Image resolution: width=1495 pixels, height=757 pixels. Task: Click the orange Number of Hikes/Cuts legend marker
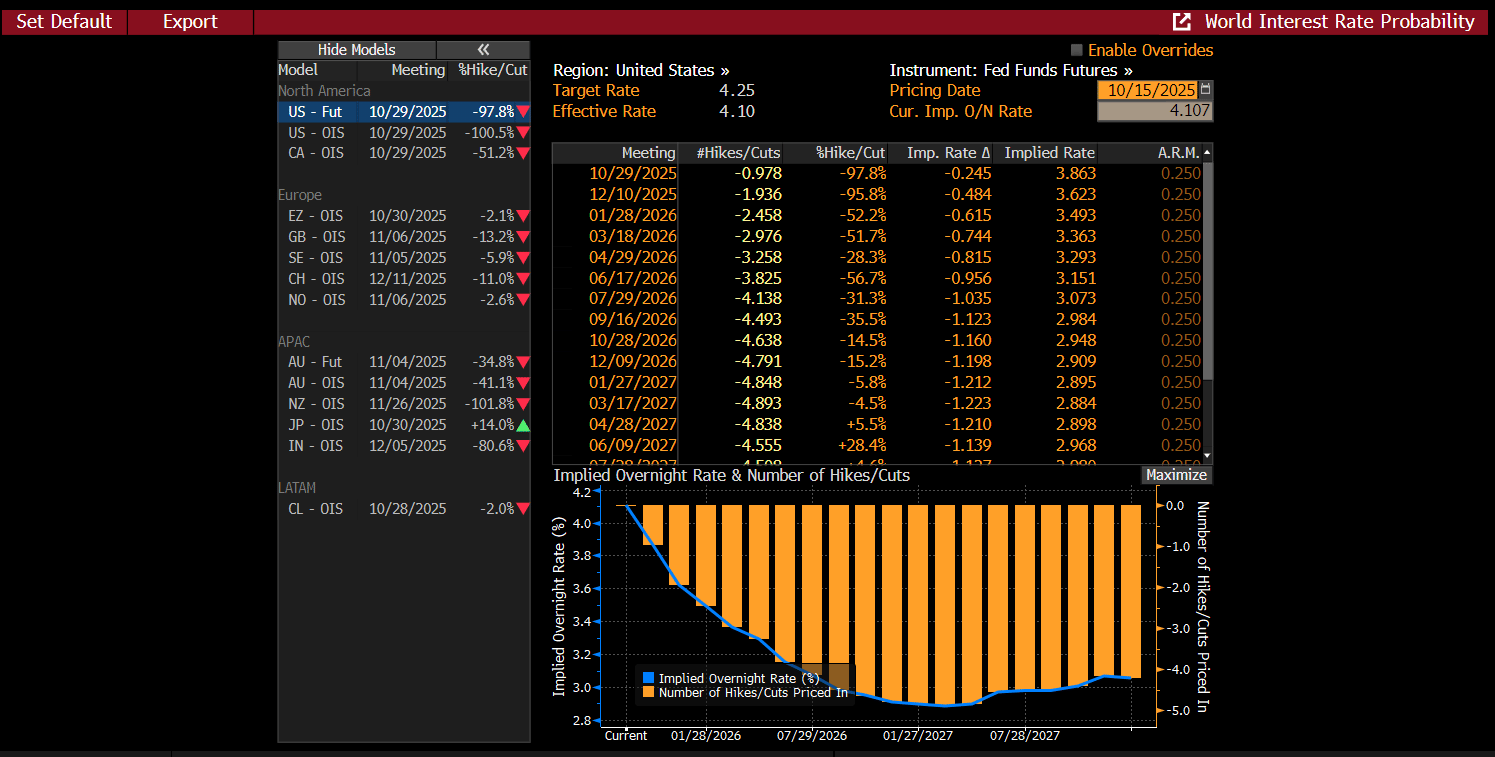tap(648, 692)
